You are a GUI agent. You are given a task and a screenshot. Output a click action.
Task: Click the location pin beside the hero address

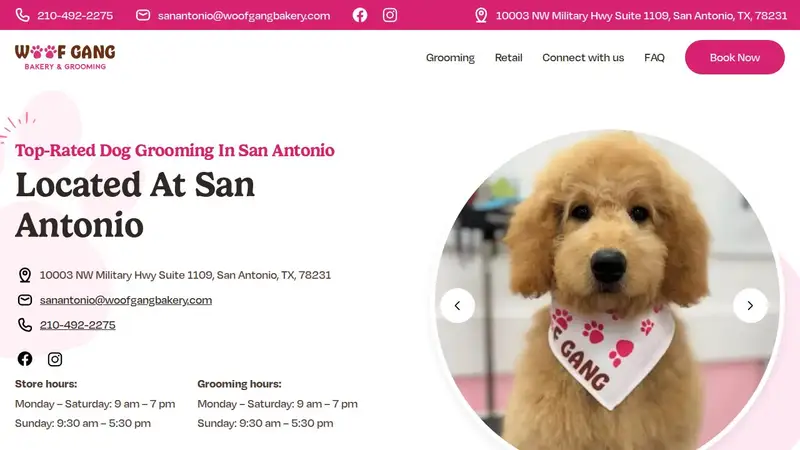(24, 275)
